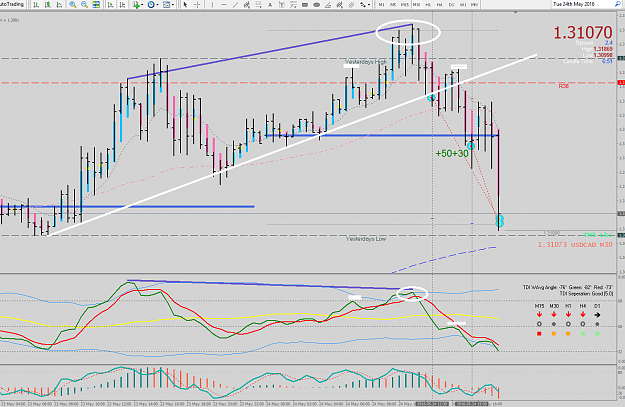The height and width of the screenshot is (407, 625).
Task: Click the 1.31073 USDCAD M30 label
Action: point(575,244)
